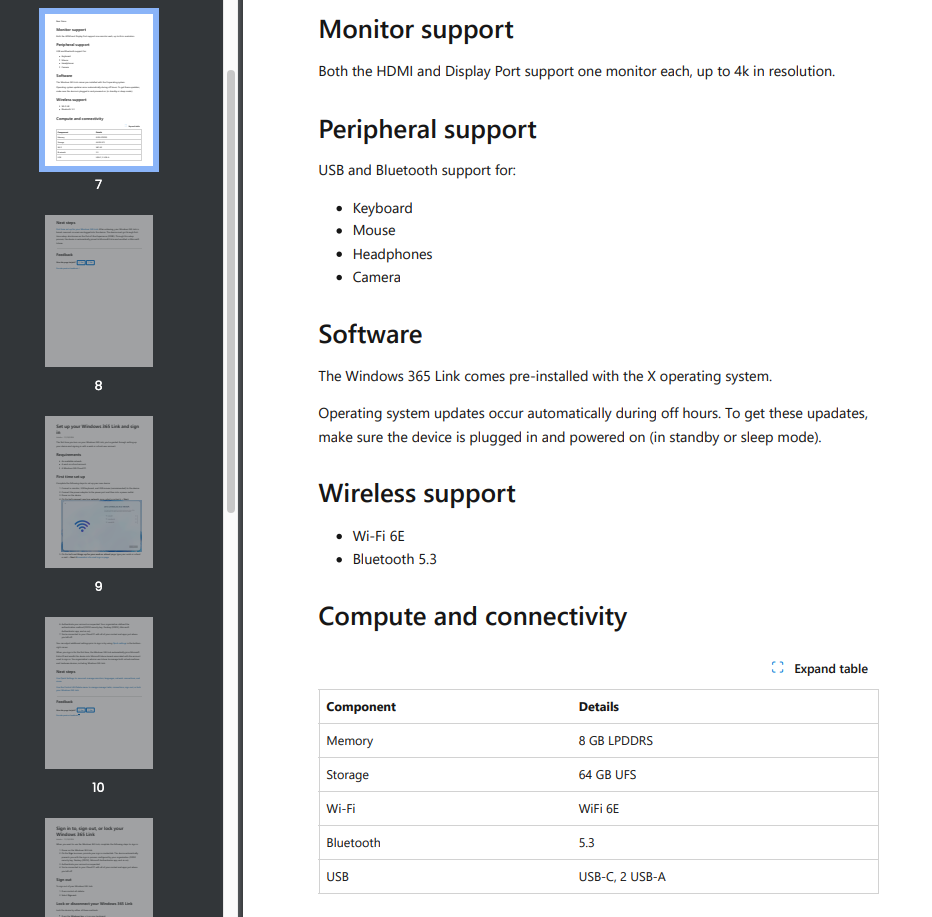This screenshot has height=917, width=932.
Task: Click the Expand table icon
Action: 777,668
